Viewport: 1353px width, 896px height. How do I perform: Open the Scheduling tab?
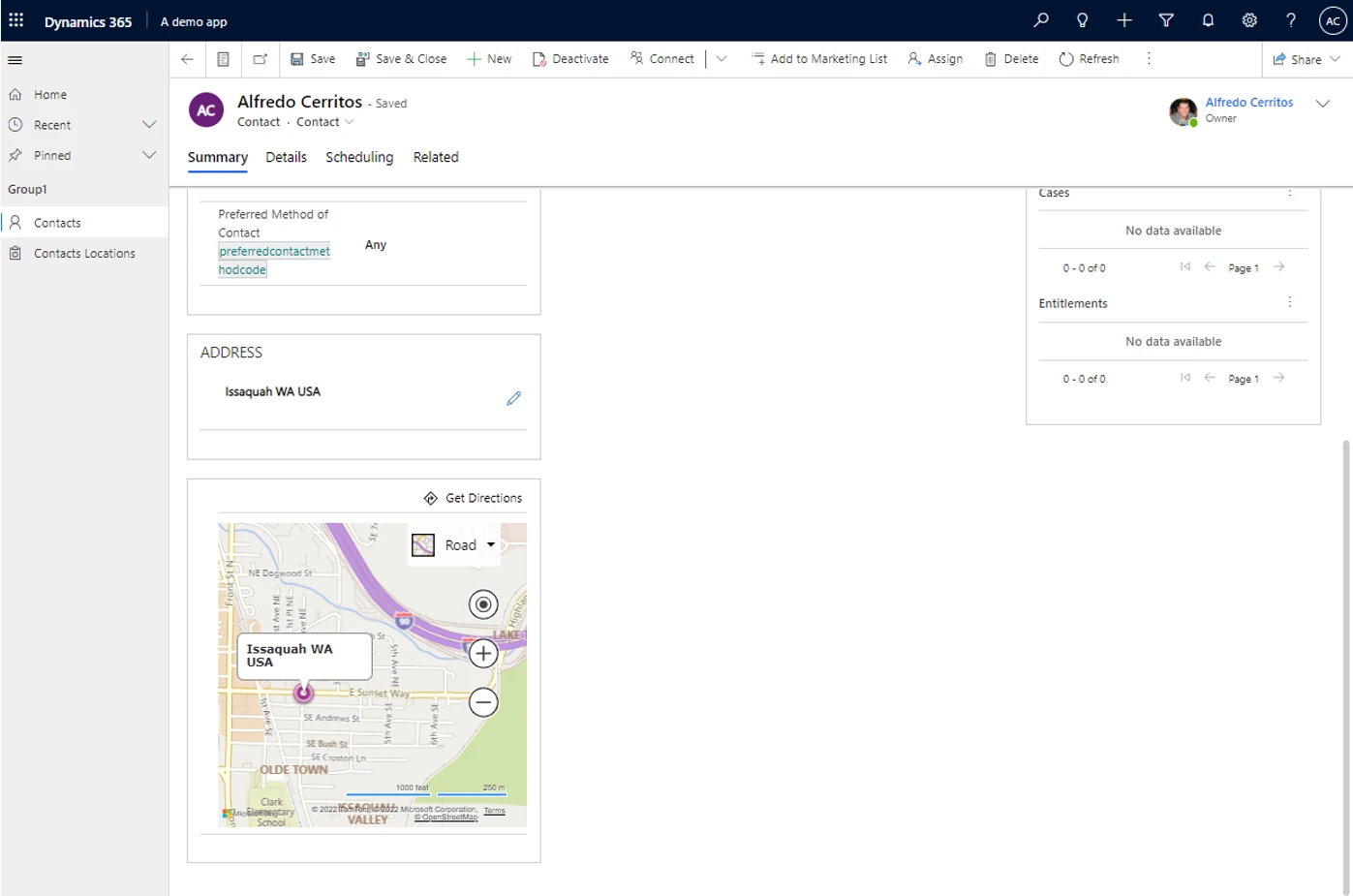pyautogui.click(x=359, y=157)
